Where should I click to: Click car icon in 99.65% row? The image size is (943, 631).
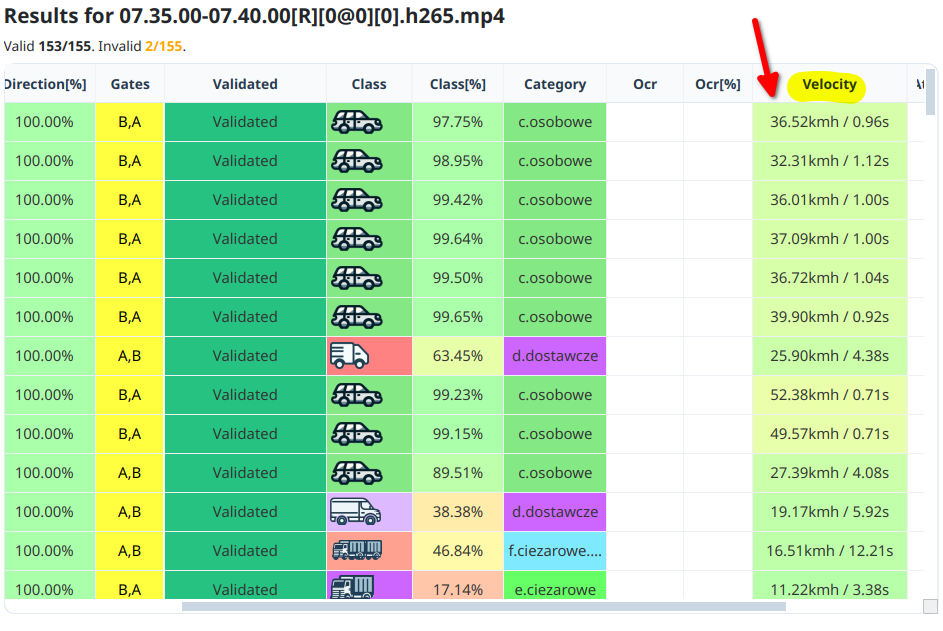click(x=357, y=317)
